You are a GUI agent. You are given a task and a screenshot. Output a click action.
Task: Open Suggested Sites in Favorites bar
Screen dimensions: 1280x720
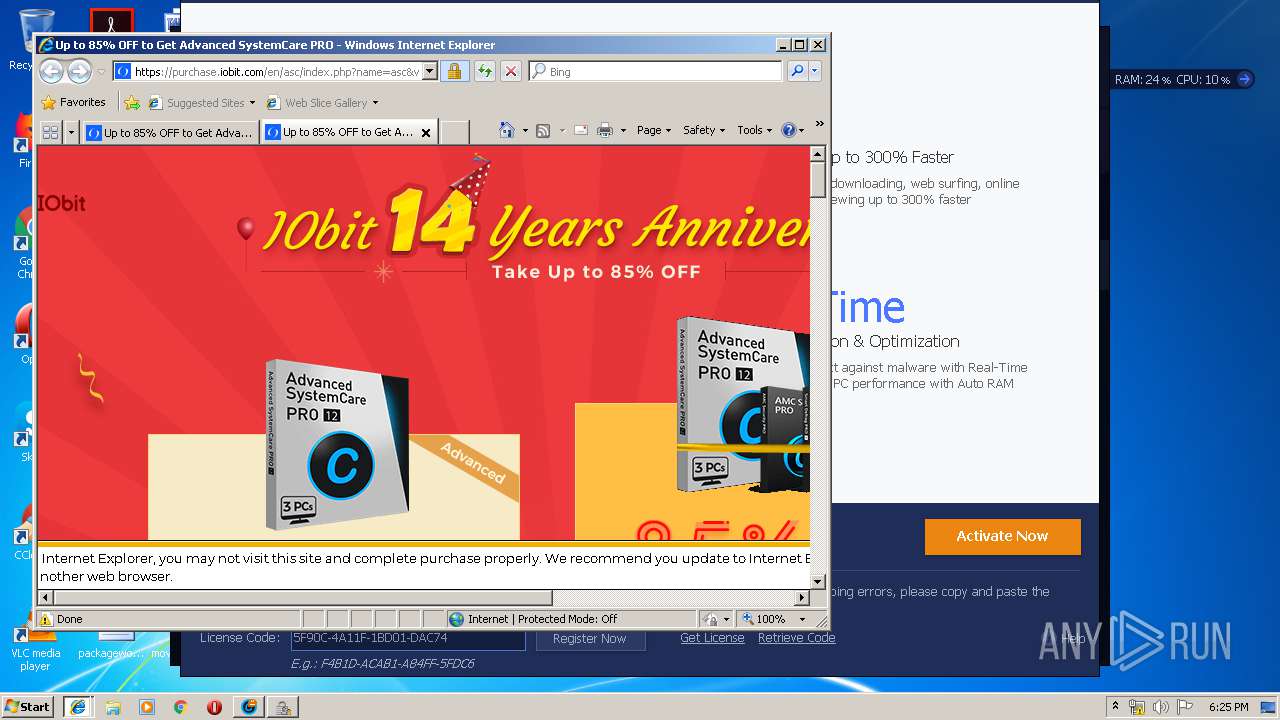pos(202,102)
